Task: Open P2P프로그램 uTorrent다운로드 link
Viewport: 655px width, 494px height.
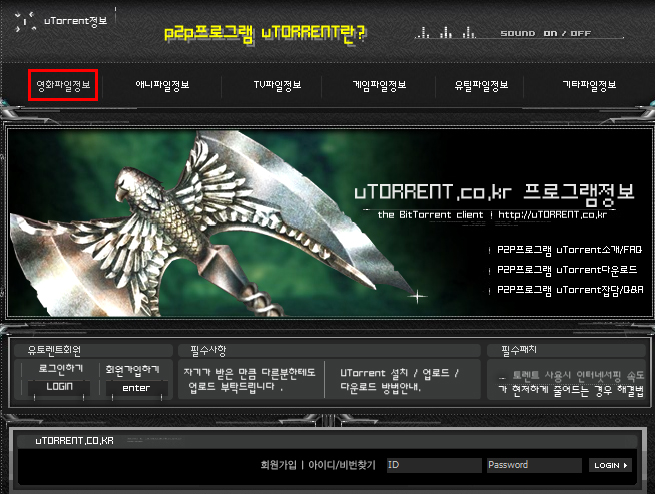Action: 567,270
